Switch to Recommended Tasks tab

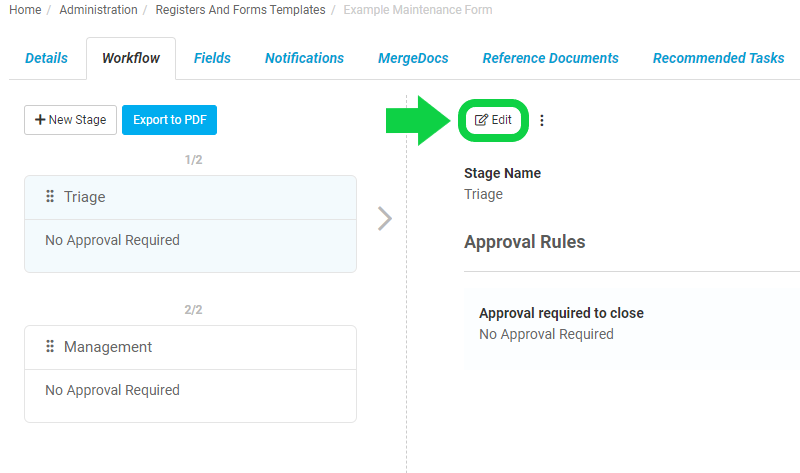[x=718, y=58]
